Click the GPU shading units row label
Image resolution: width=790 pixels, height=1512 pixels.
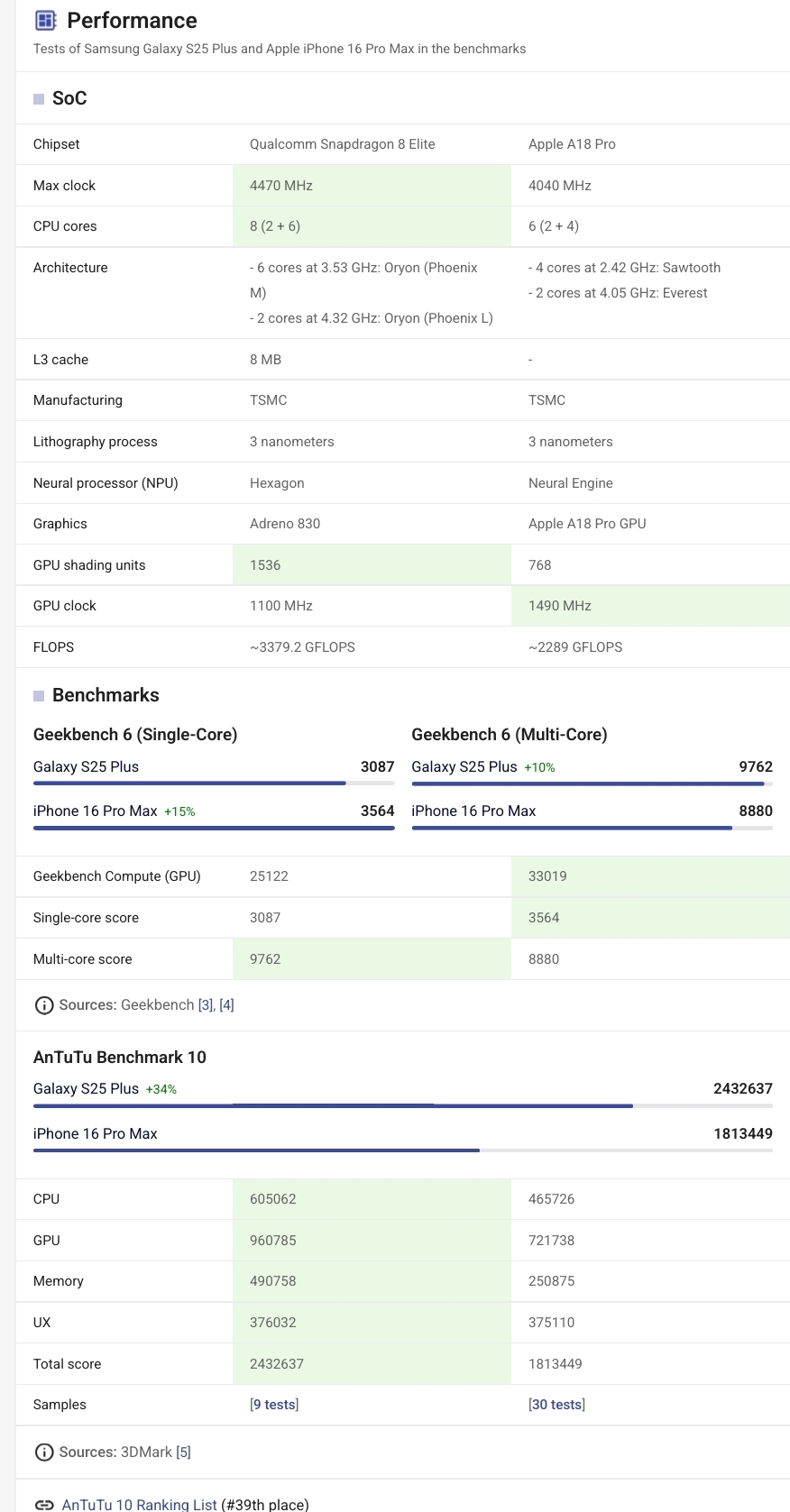[89, 565]
